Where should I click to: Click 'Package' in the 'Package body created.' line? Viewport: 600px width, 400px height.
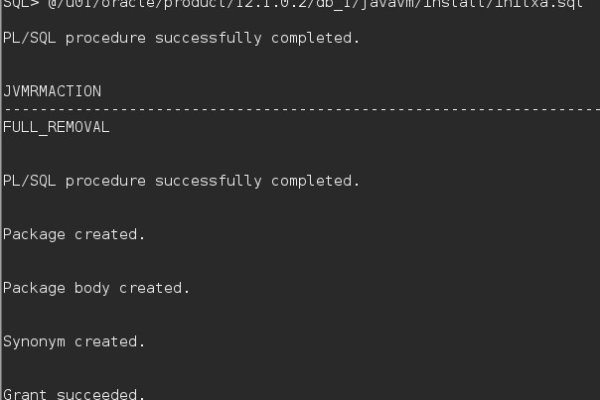point(34,288)
